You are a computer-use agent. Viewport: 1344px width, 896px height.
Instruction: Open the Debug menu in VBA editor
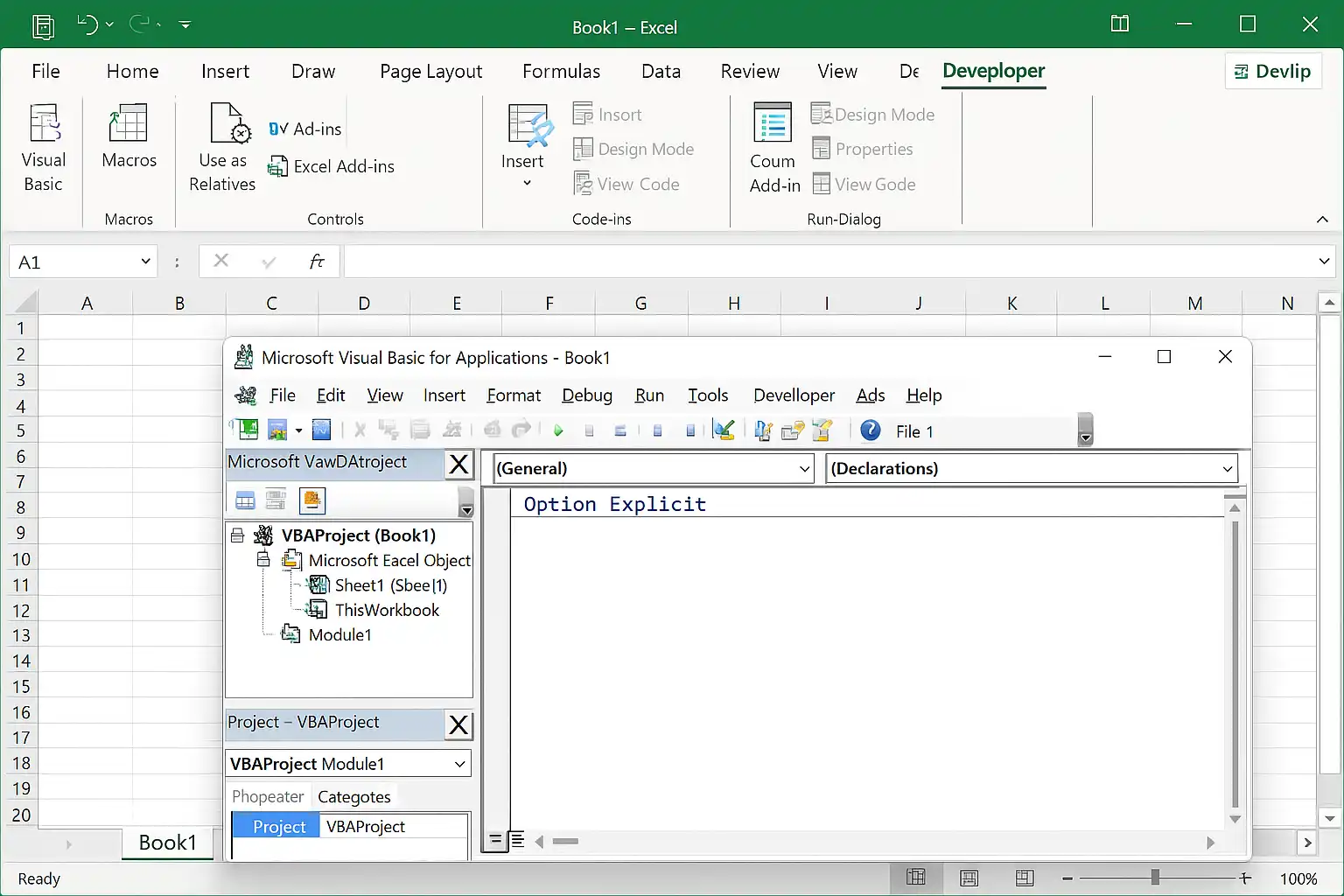point(586,395)
